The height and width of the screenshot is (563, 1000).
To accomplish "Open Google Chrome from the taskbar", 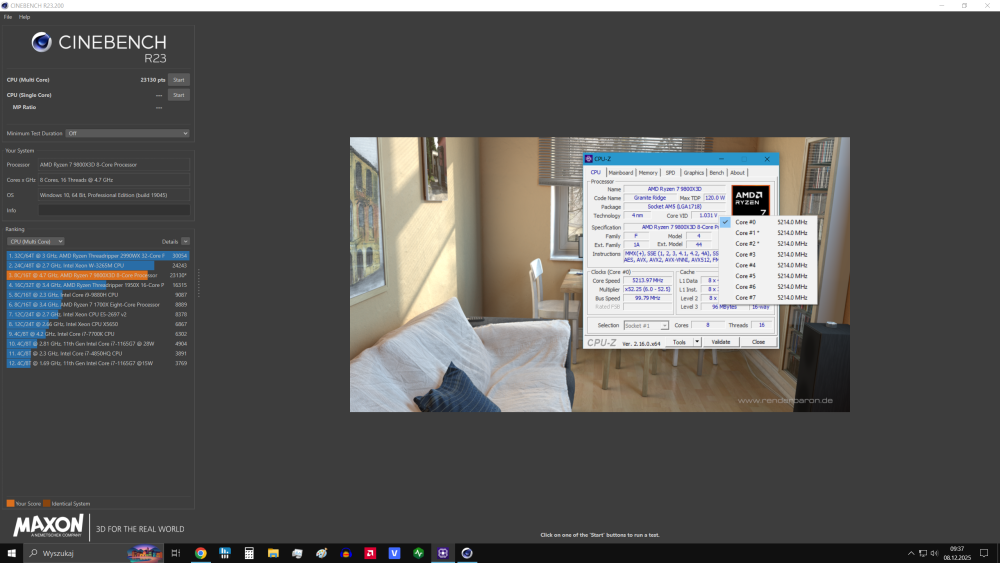I will [x=201, y=553].
